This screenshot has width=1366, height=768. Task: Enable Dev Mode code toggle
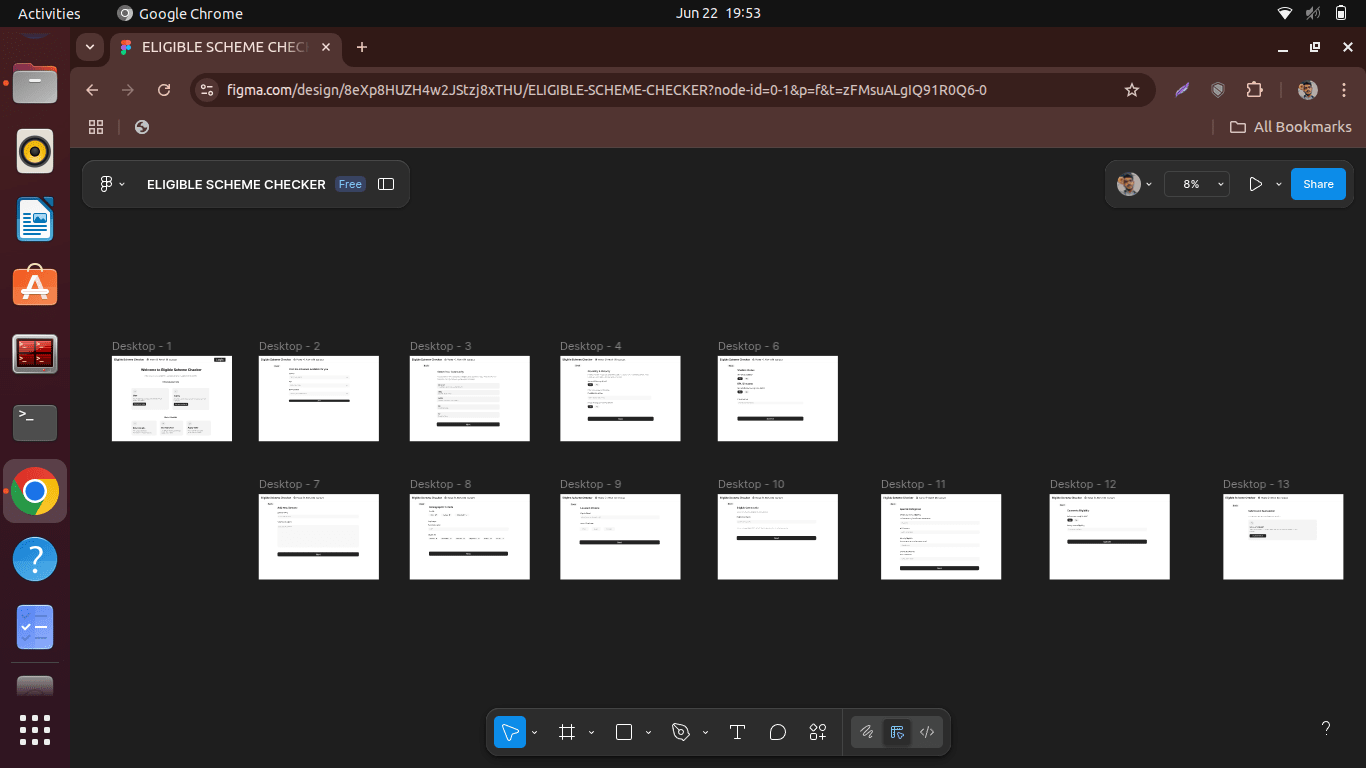(x=927, y=732)
